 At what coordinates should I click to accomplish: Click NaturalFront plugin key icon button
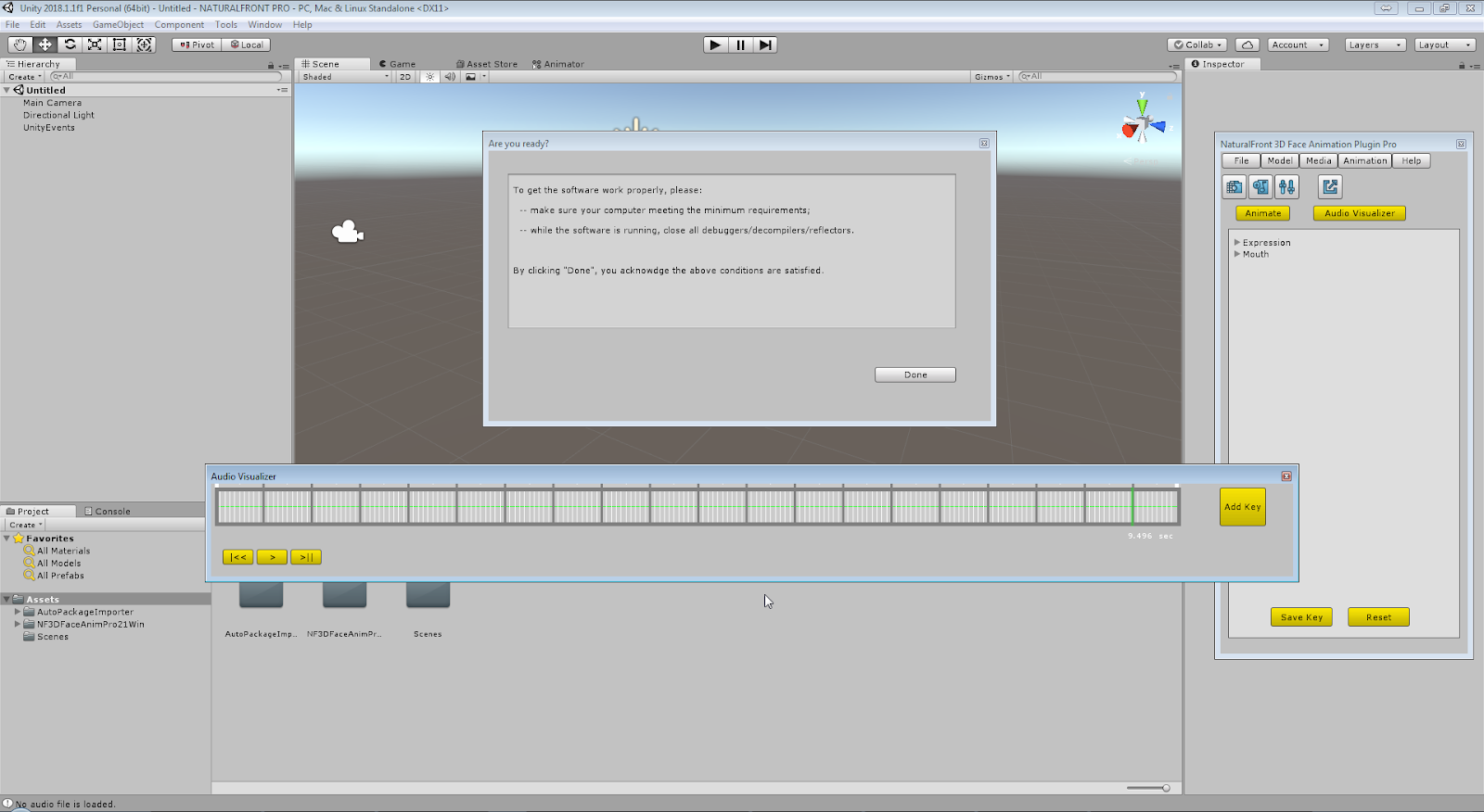point(1260,187)
